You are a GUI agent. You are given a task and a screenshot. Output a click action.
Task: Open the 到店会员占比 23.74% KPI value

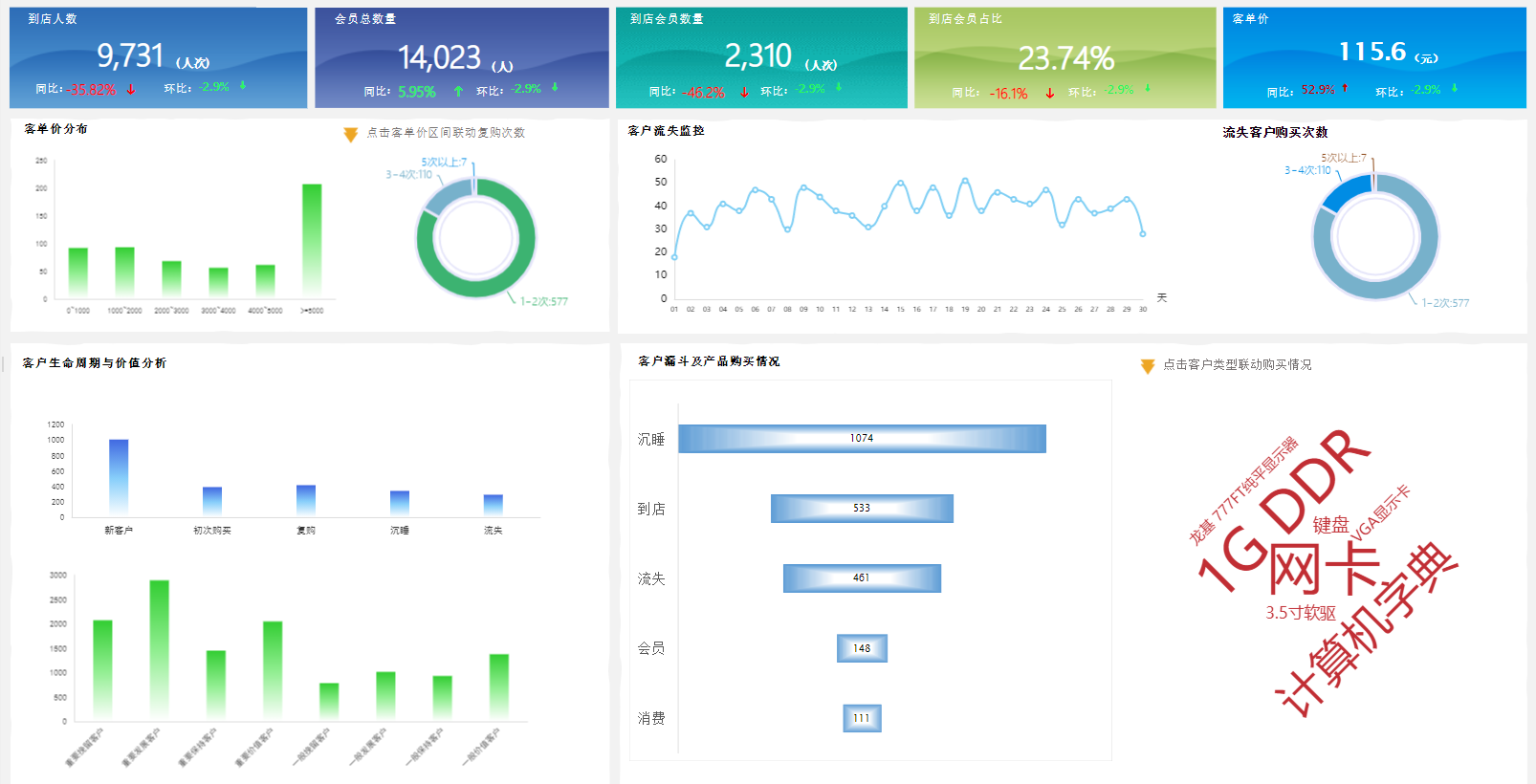click(1066, 58)
